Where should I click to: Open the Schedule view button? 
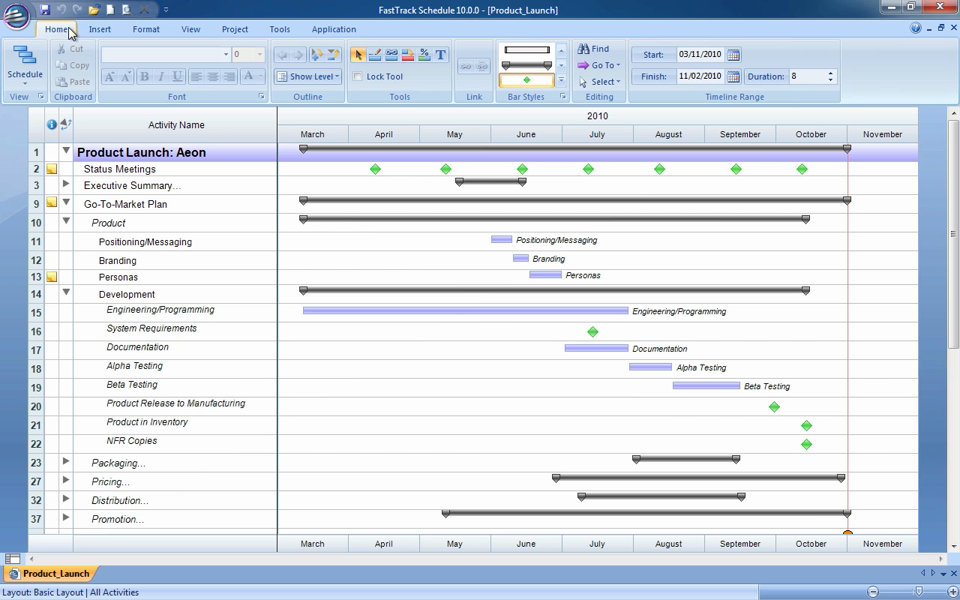(x=25, y=65)
